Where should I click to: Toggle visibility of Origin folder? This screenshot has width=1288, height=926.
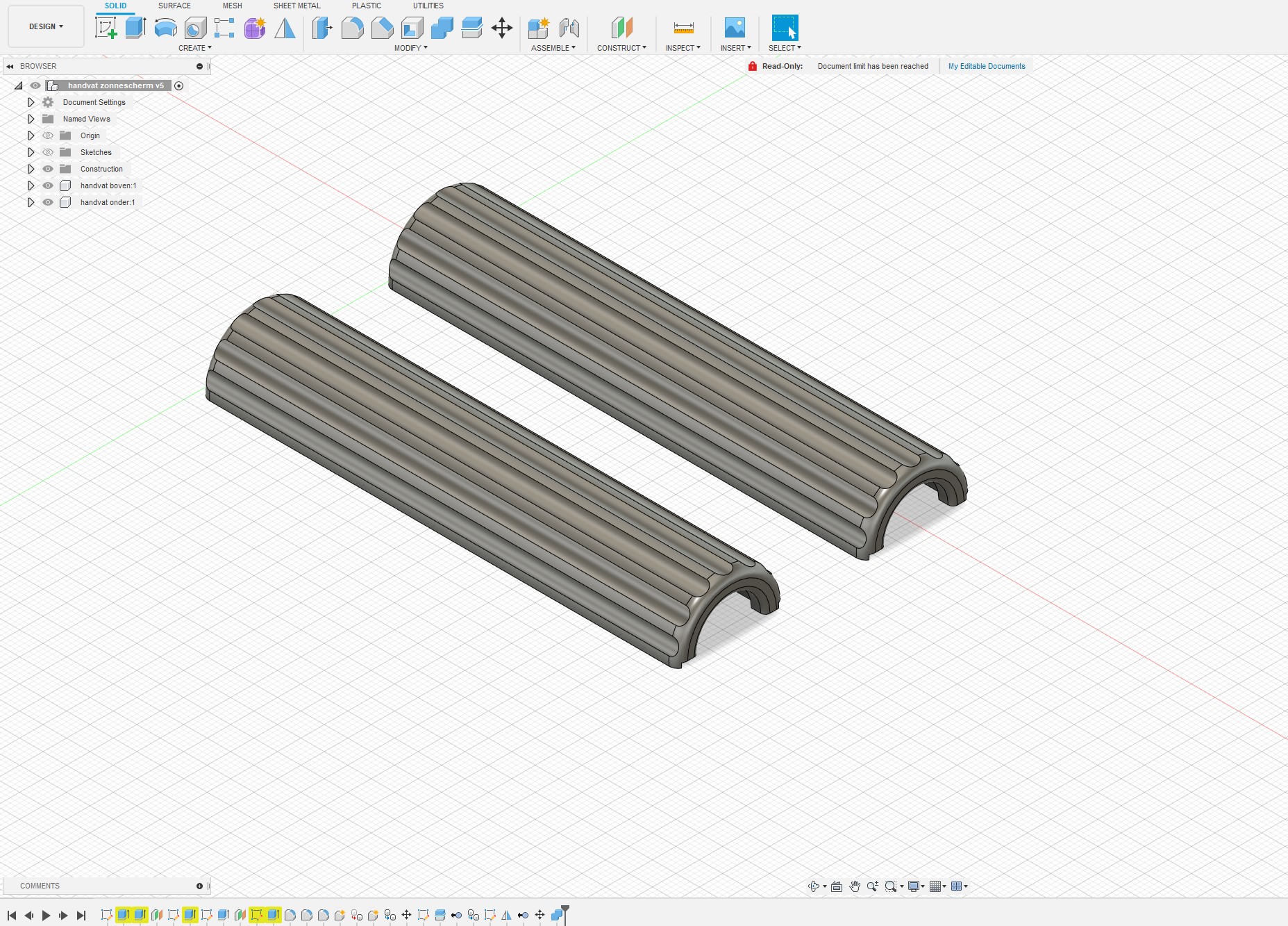(48, 135)
